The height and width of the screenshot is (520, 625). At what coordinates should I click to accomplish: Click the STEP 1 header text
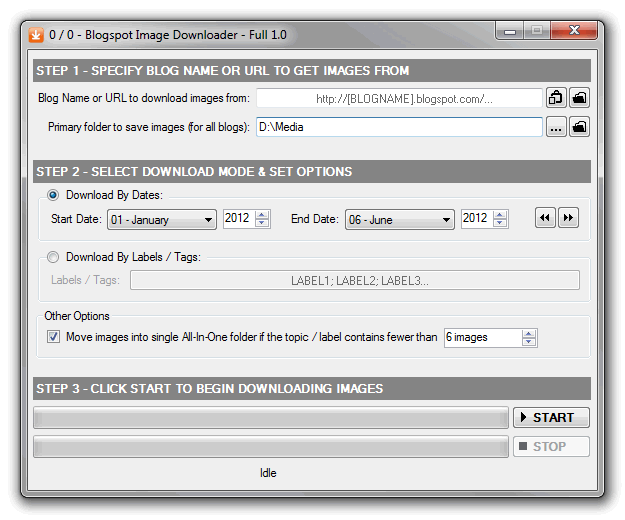pos(222,71)
